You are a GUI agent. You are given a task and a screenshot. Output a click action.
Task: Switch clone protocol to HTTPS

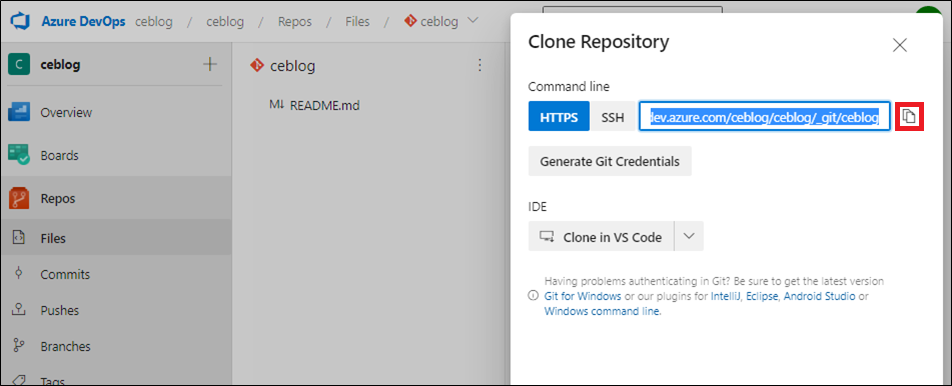click(x=559, y=117)
